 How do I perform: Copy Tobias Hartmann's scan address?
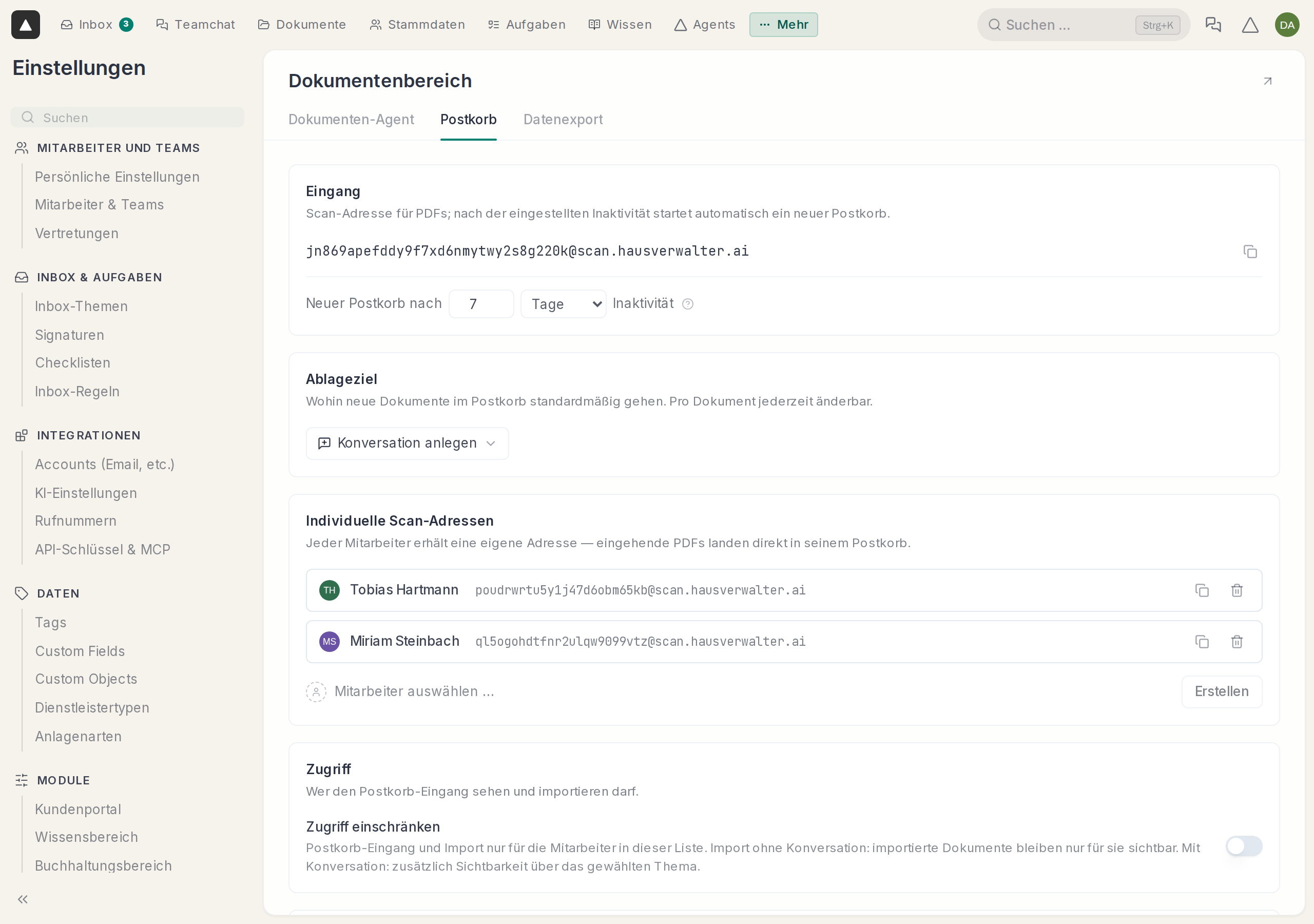[x=1202, y=590]
